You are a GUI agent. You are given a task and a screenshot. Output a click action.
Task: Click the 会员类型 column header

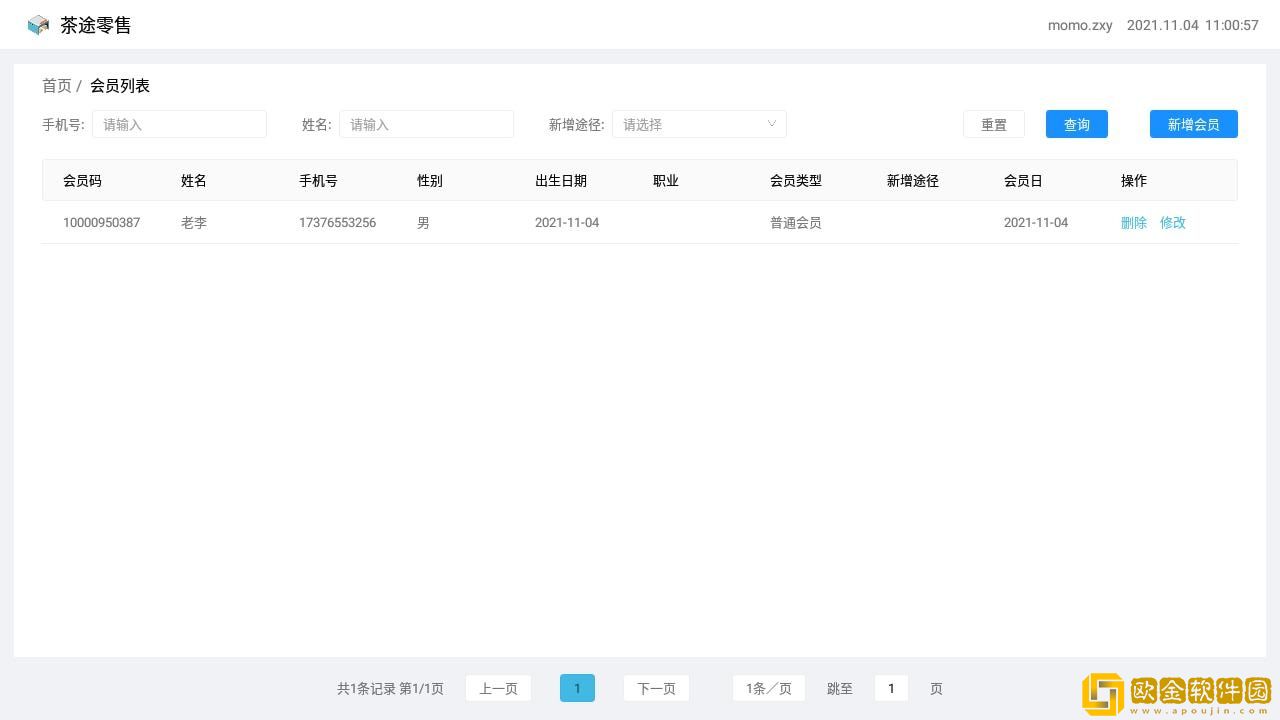795,181
